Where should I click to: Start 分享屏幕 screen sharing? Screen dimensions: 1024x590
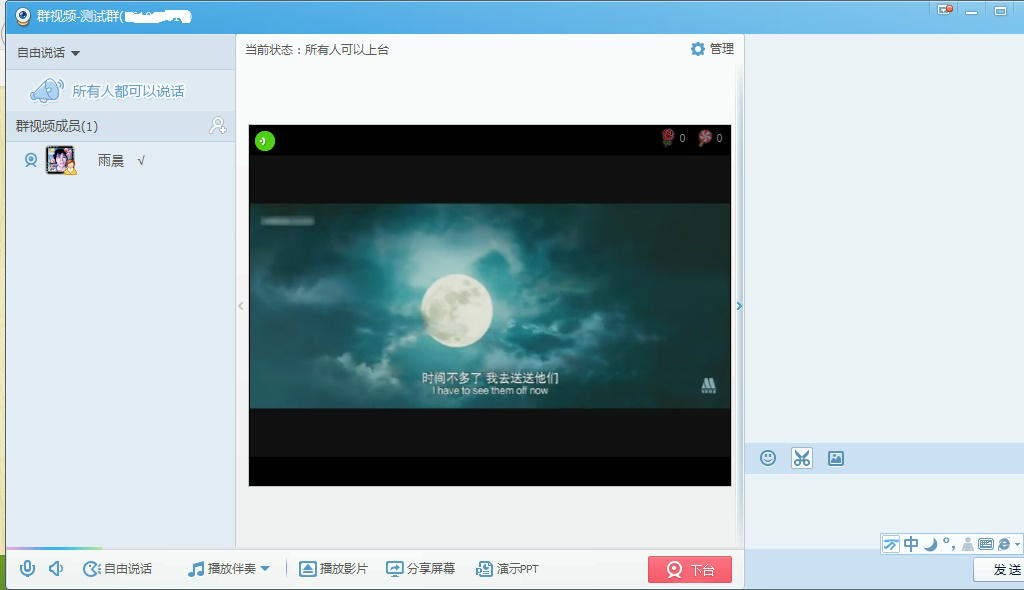[x=421, y=568]
